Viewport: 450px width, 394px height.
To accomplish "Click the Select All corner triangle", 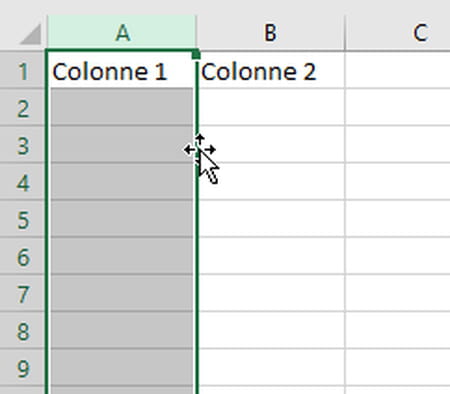I will pyautogui.click(x=31, y=34).
